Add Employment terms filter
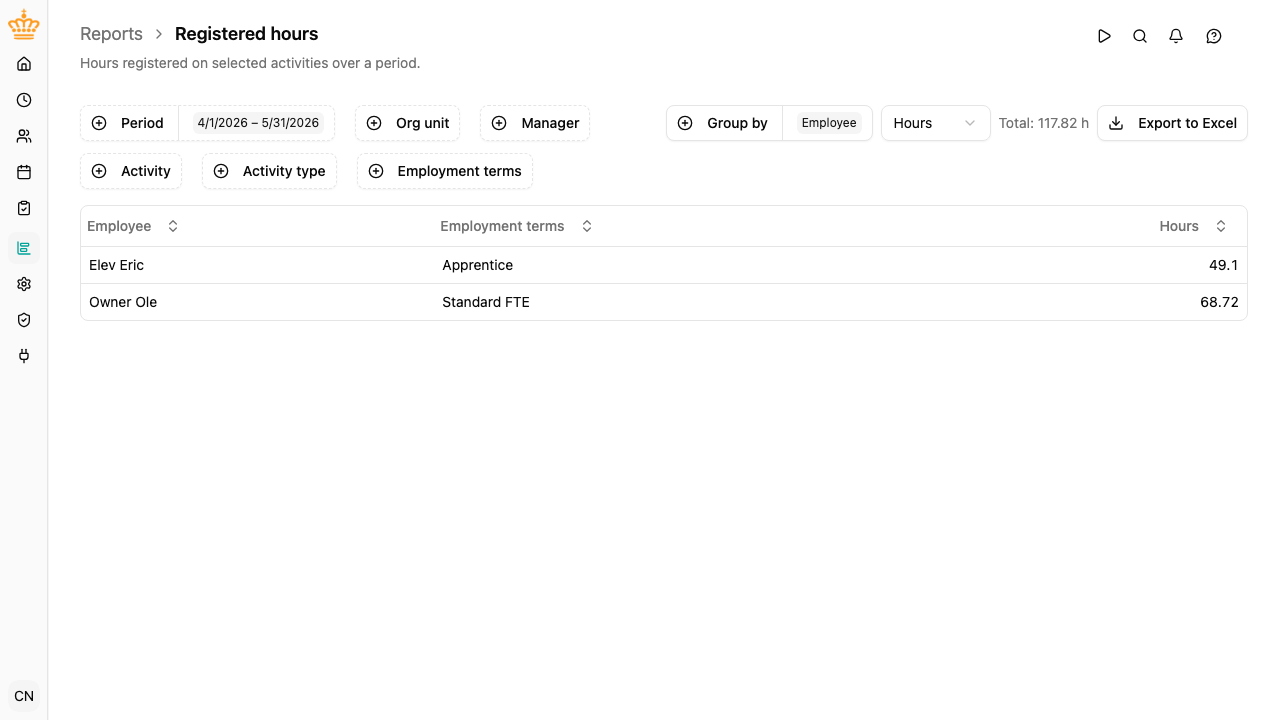 point(445,171)
